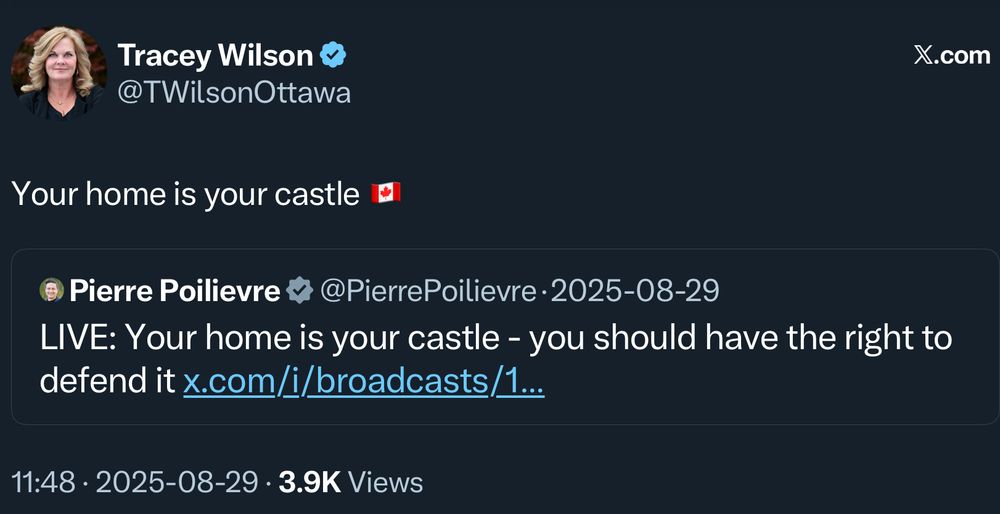Click the "Views" label
The image size is (1000, 514).
point(386,482)
